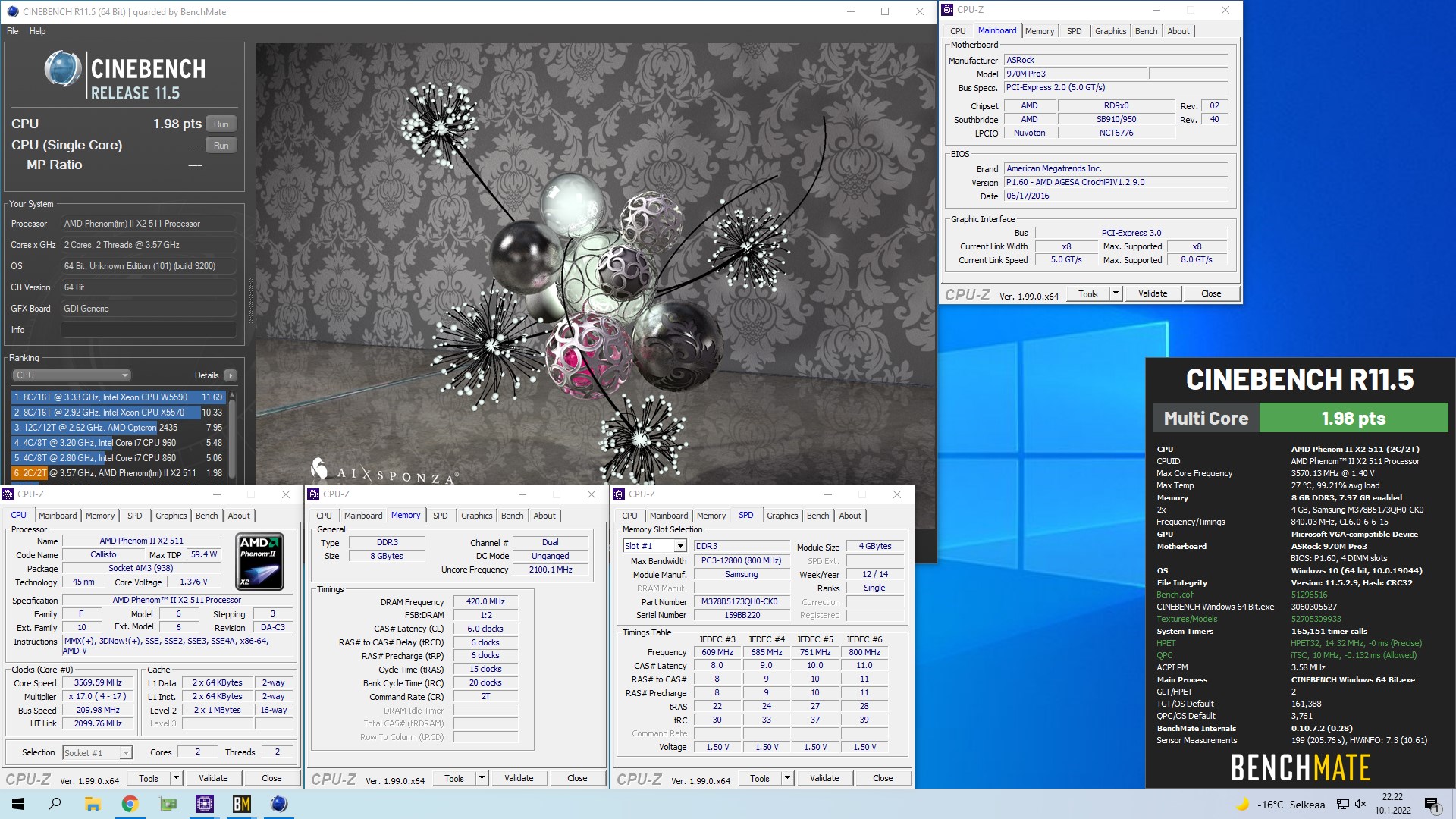Open File Explorer from the taskbar
Screen dimensions: 1456x819
[x=93, y=804]
